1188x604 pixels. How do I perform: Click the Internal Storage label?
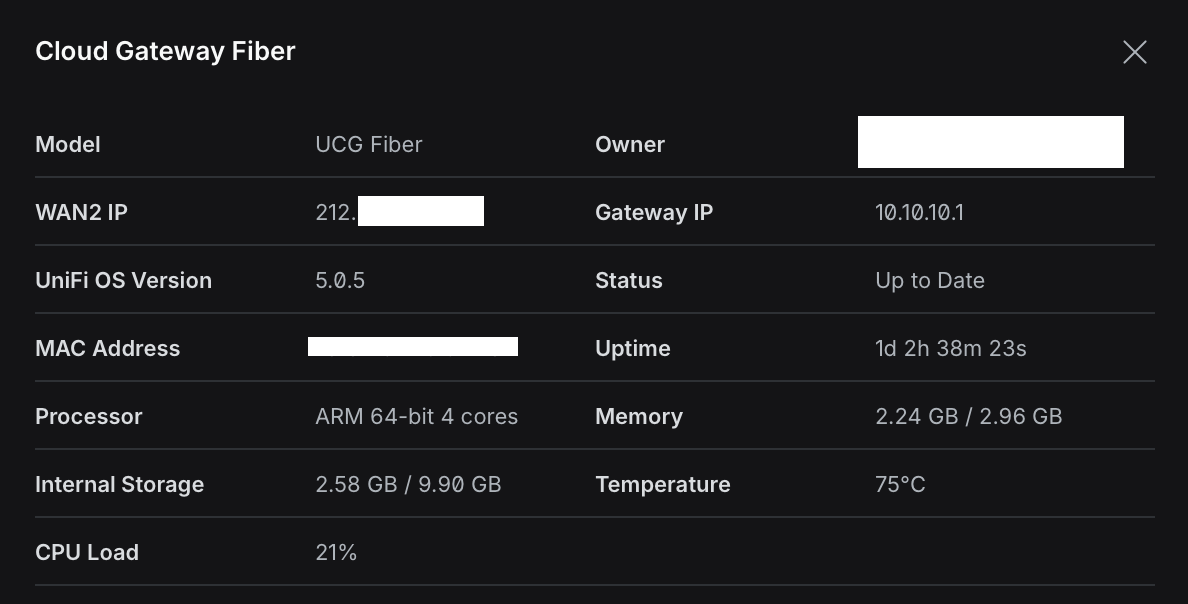[x=119, y=484]
